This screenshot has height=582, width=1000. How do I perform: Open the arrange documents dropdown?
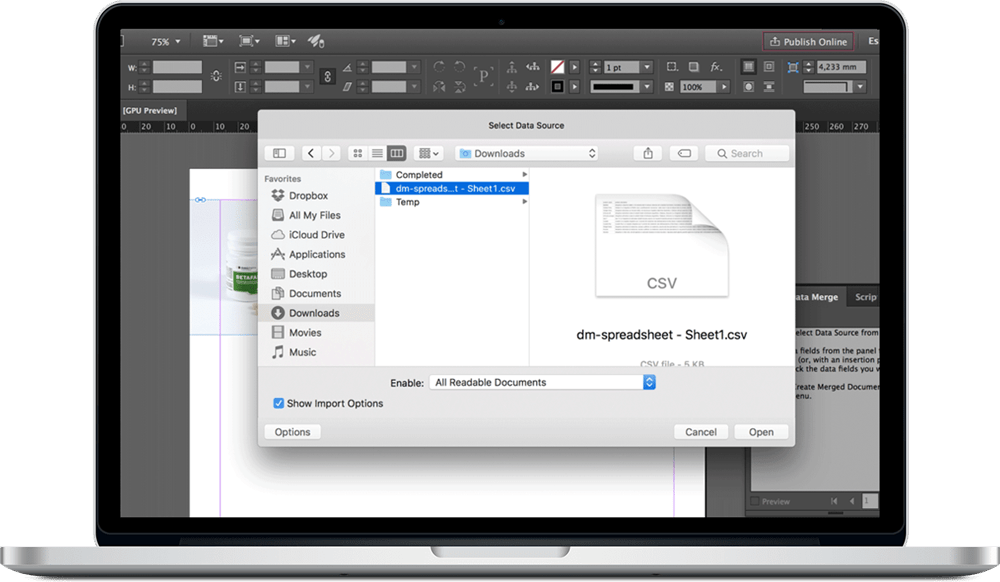tap(286, 41)
